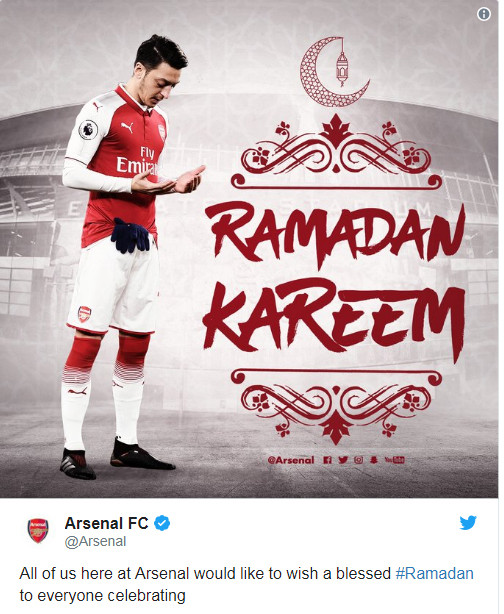Click the red Instagram icon in graphic
This screenshot has width=504, height=614.
[358, 460]
